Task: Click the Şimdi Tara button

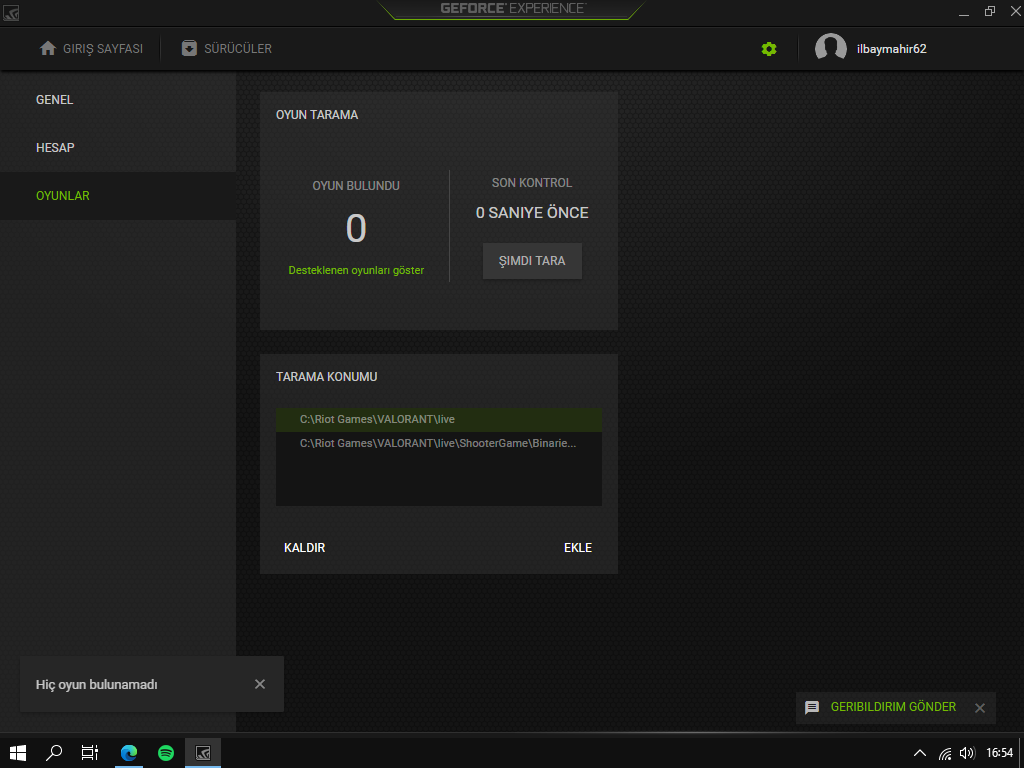Action: (532, 261)
